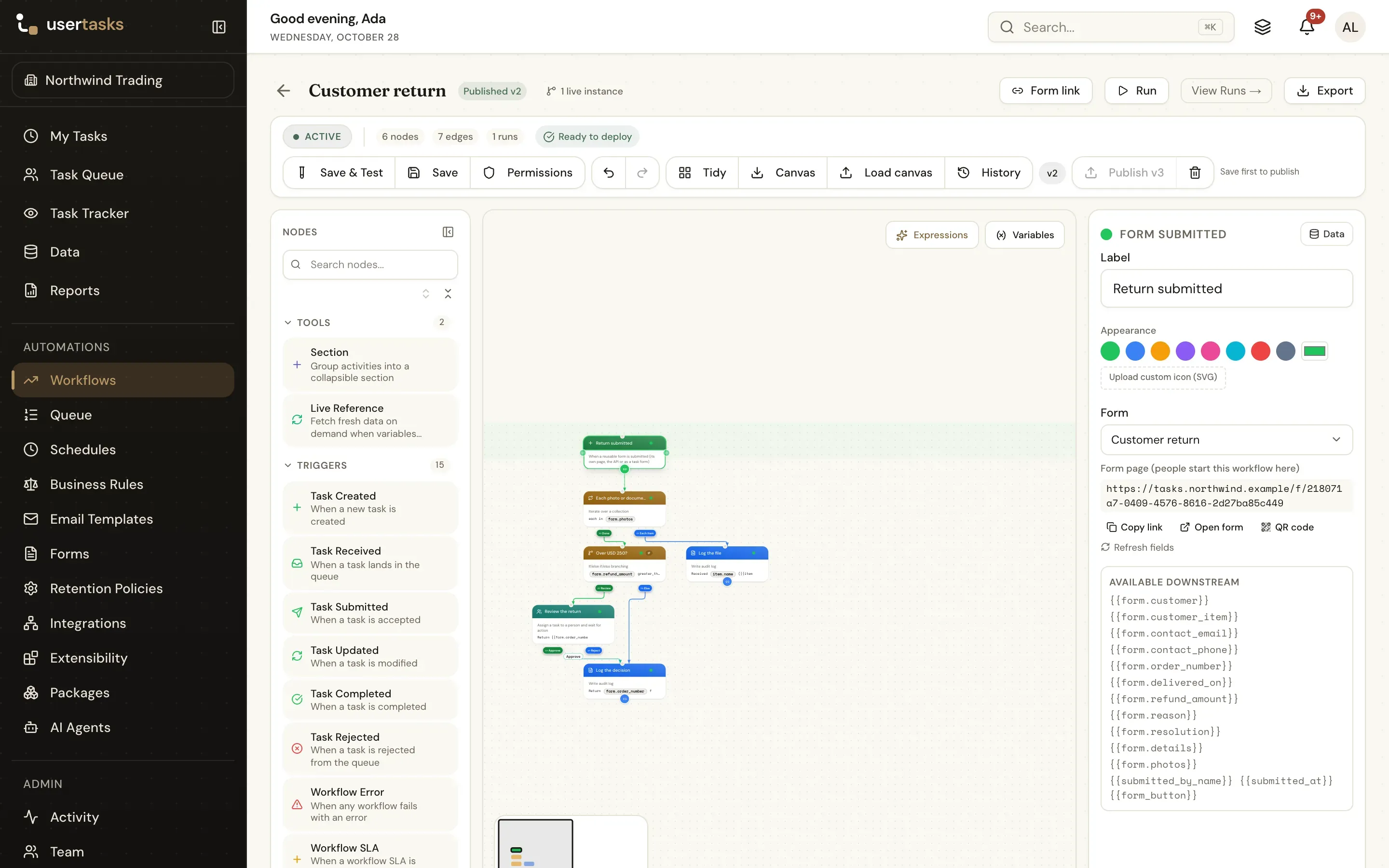
Task: Click Tidy to arrange nodes
Action: [703, 173]
